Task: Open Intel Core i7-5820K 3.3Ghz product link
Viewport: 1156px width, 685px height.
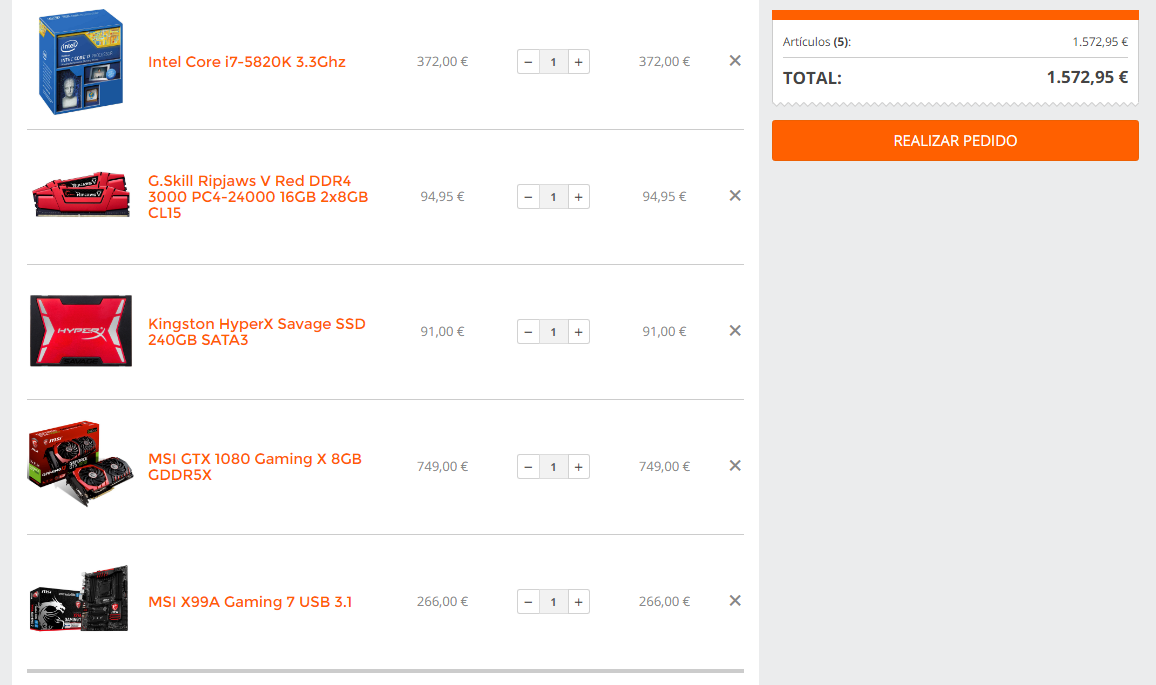Action: click(x=247, y=62)
